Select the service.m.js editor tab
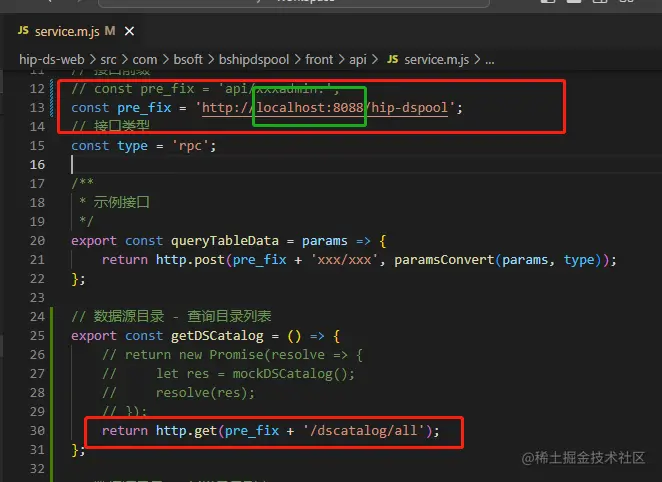The height and width of the screenshot is (482, 662). 76,31
